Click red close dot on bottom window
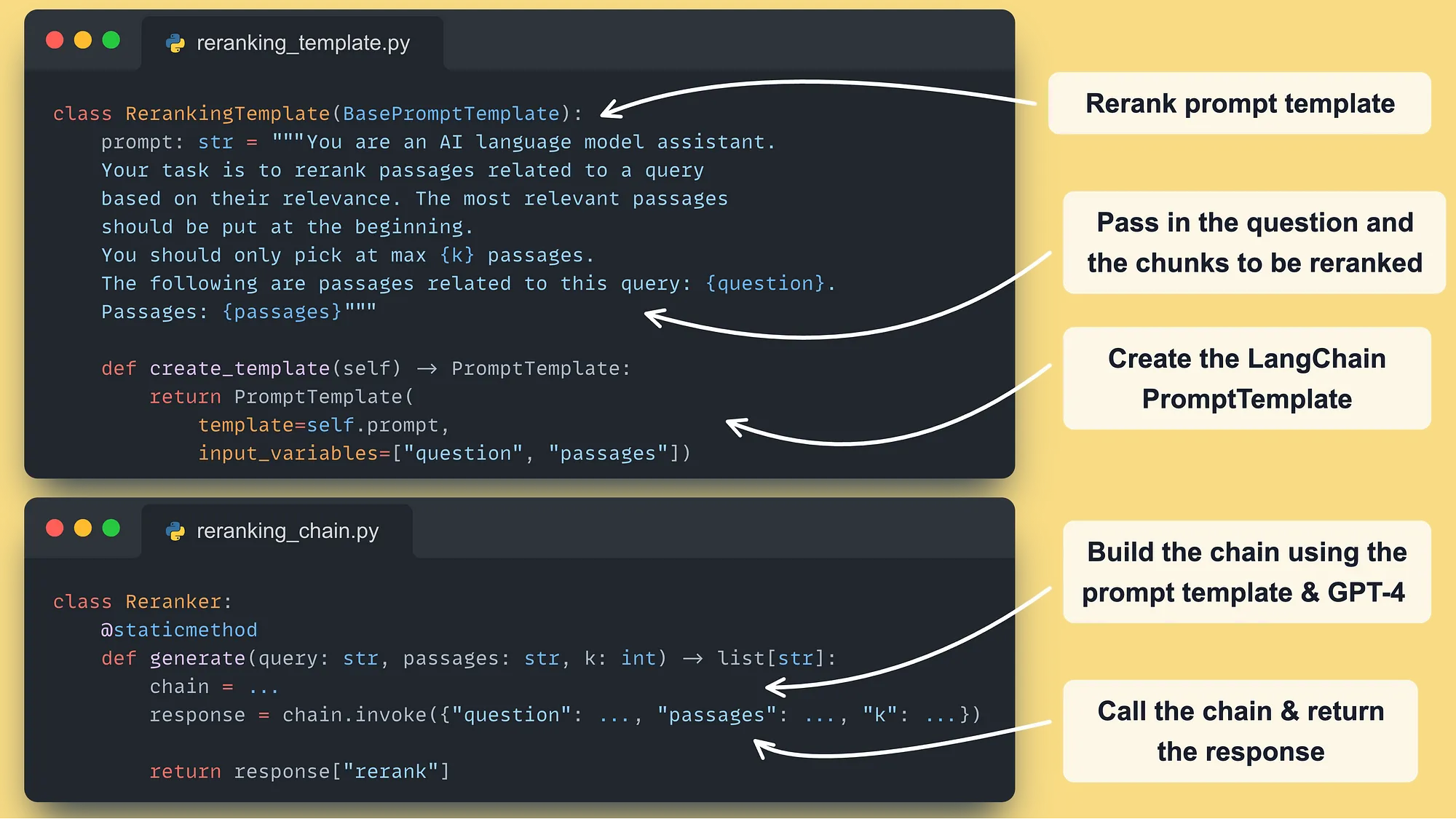 (55, 528)
